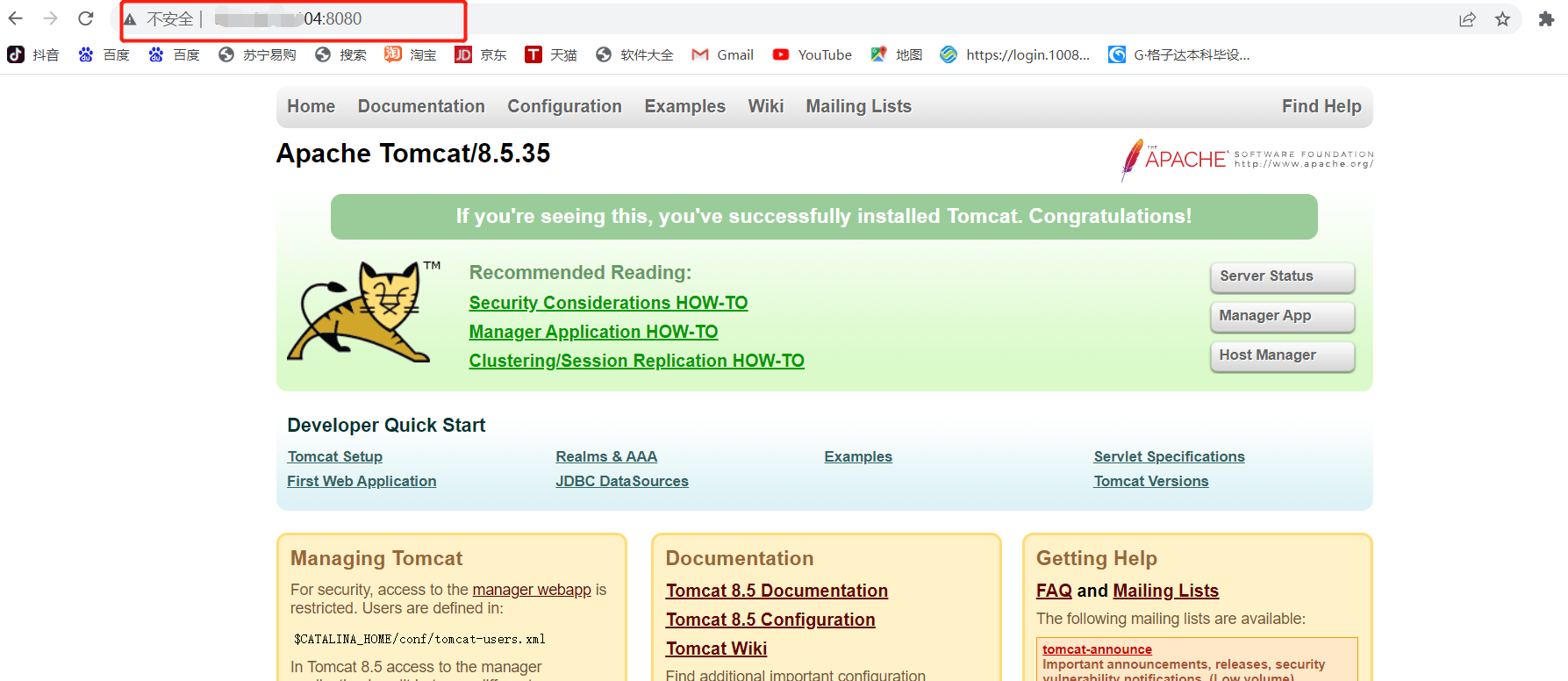Open Examples in the navigation bar

[685, 106]
